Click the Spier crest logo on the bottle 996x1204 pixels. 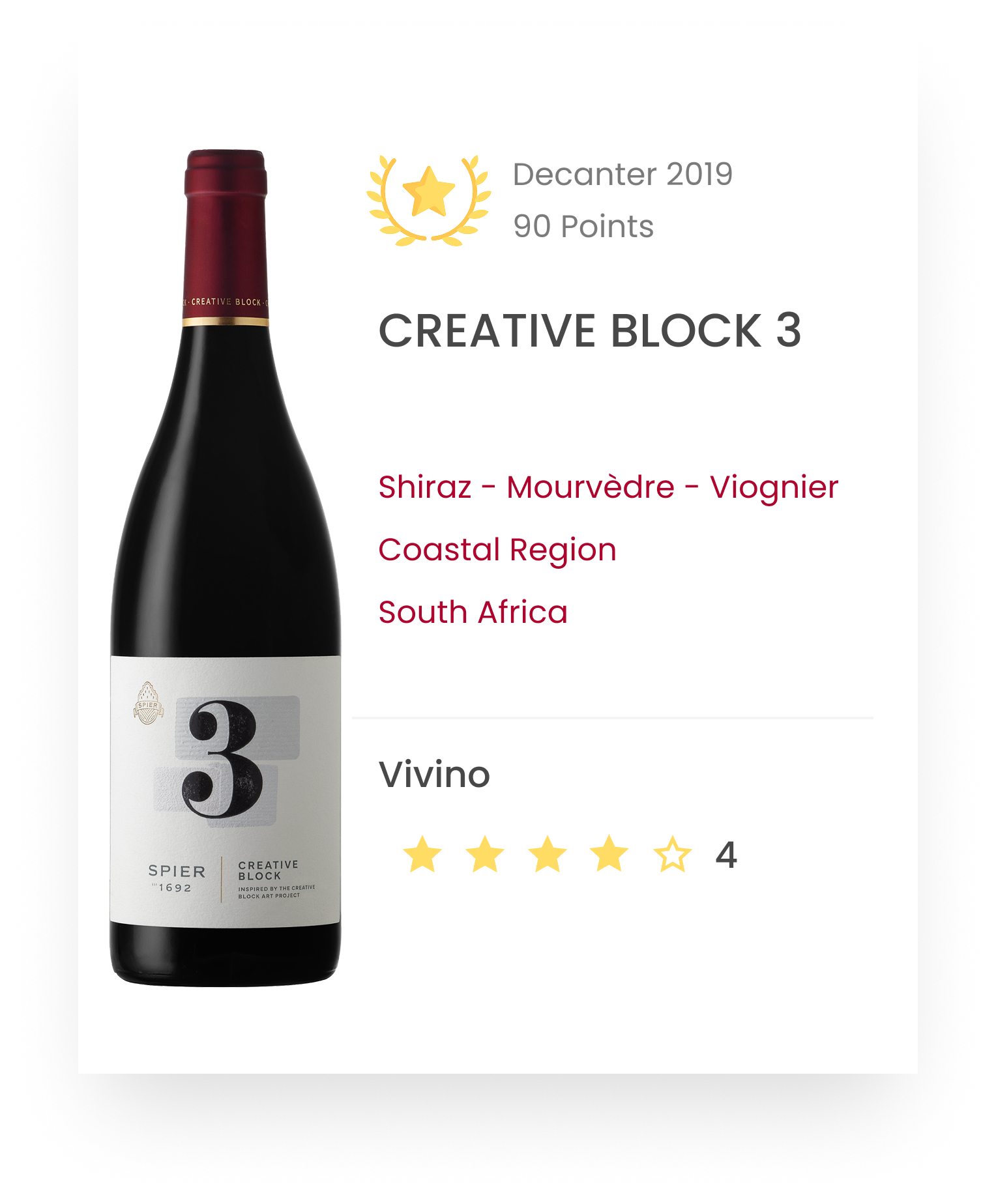(x=148, y=704)
